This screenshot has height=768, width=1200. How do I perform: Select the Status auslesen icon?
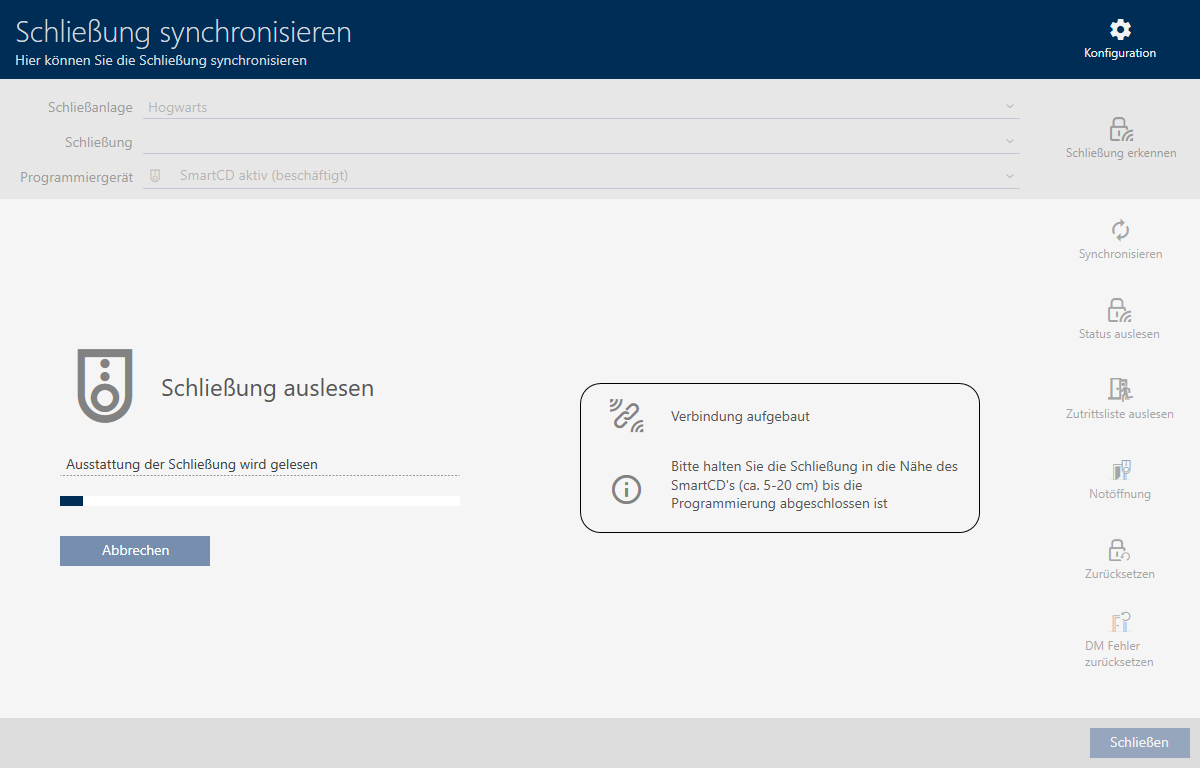[x=1119, y=310]
